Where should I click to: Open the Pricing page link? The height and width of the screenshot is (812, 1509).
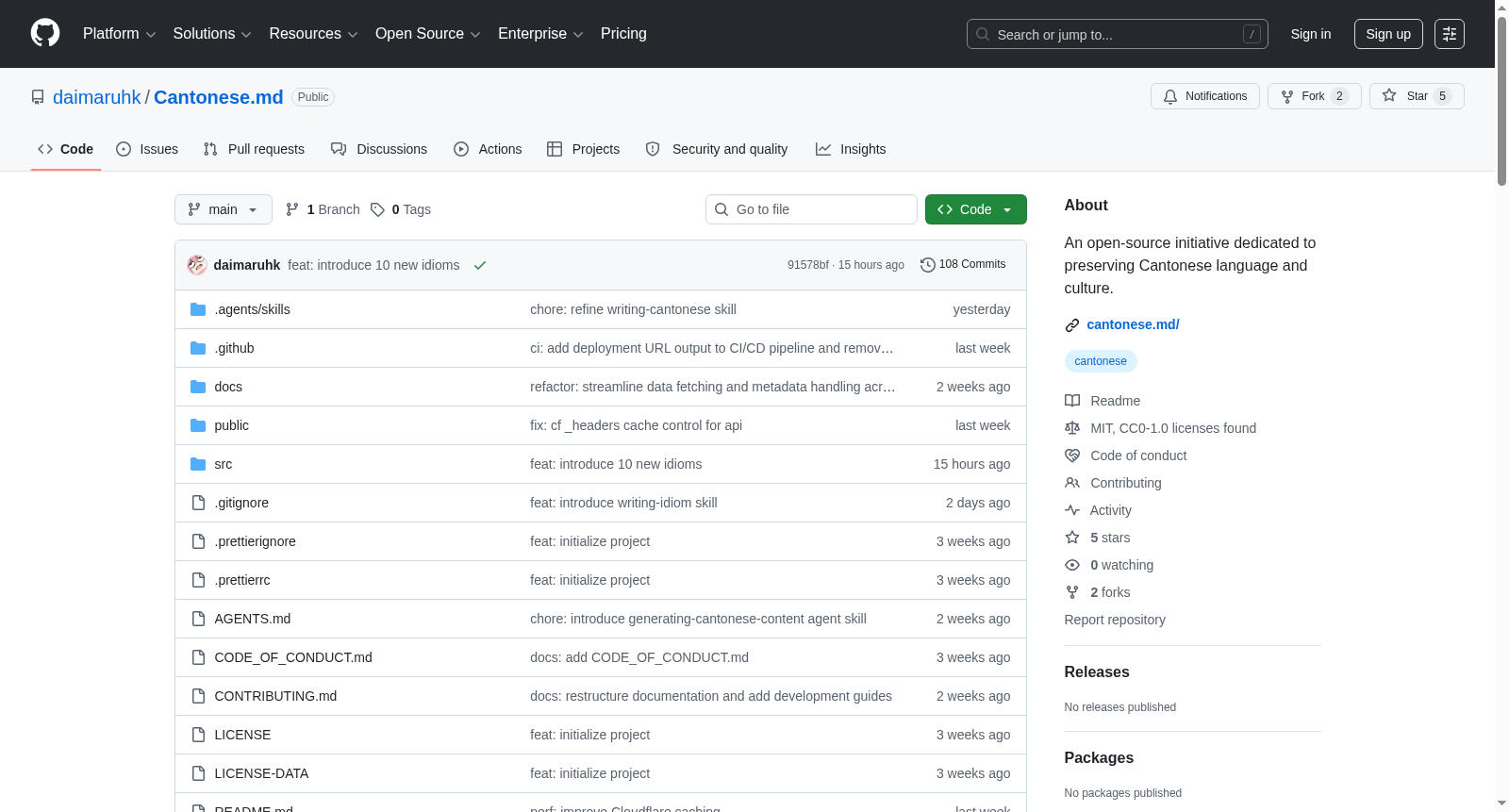click(x=623, y=34)
